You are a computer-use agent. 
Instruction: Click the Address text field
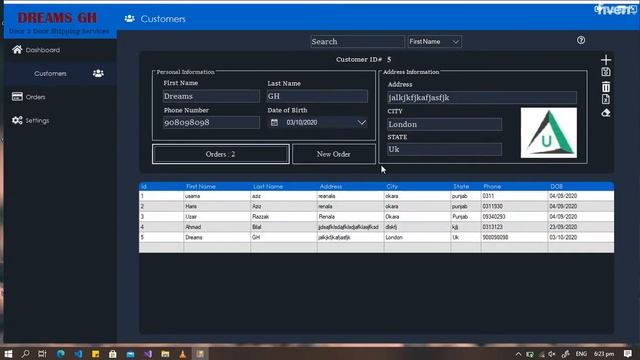point(482,97)
